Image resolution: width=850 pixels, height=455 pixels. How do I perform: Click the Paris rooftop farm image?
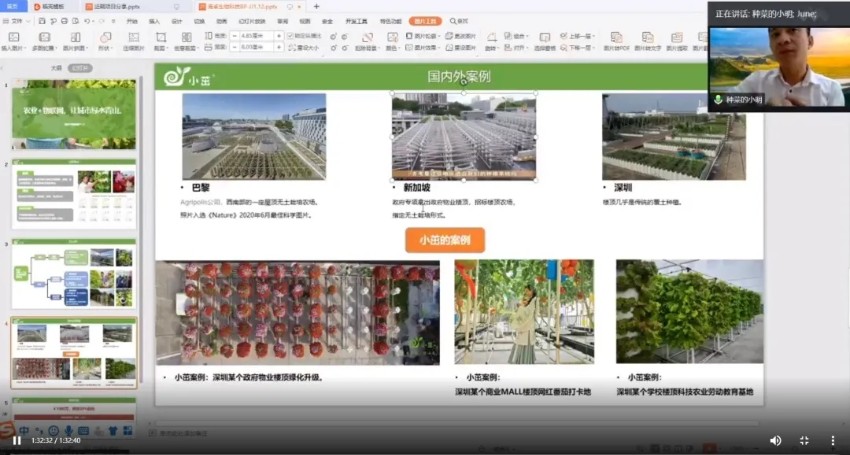254,137
